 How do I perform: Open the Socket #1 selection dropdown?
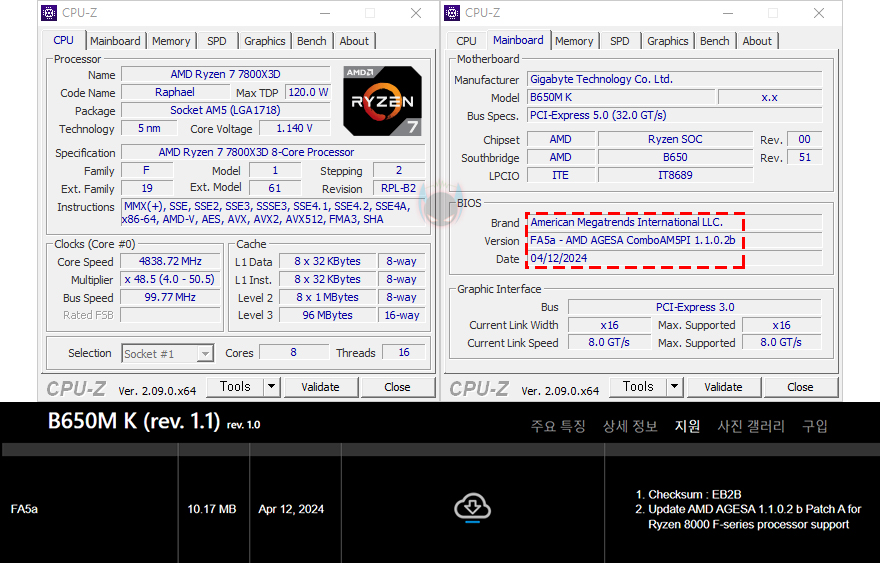pos(167,354)
